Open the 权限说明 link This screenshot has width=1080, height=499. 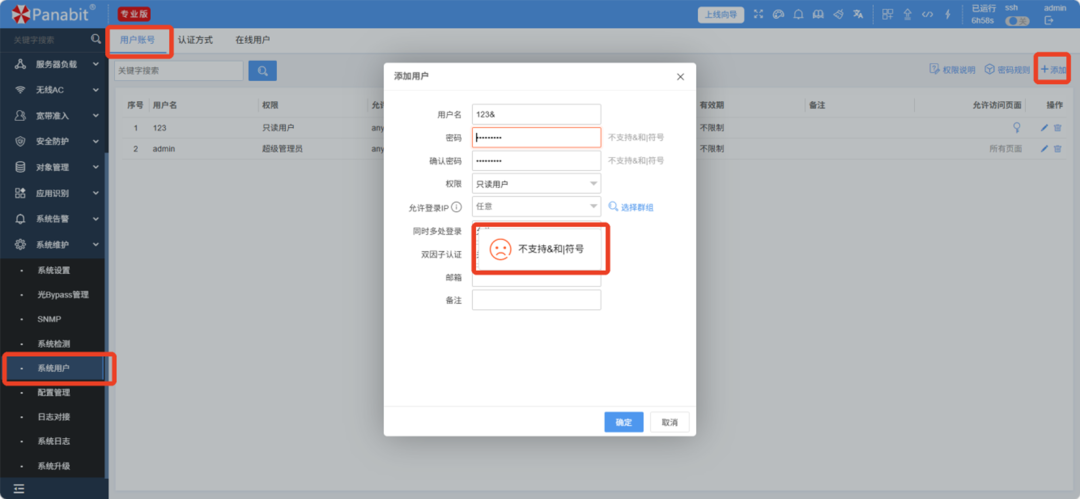953,70
